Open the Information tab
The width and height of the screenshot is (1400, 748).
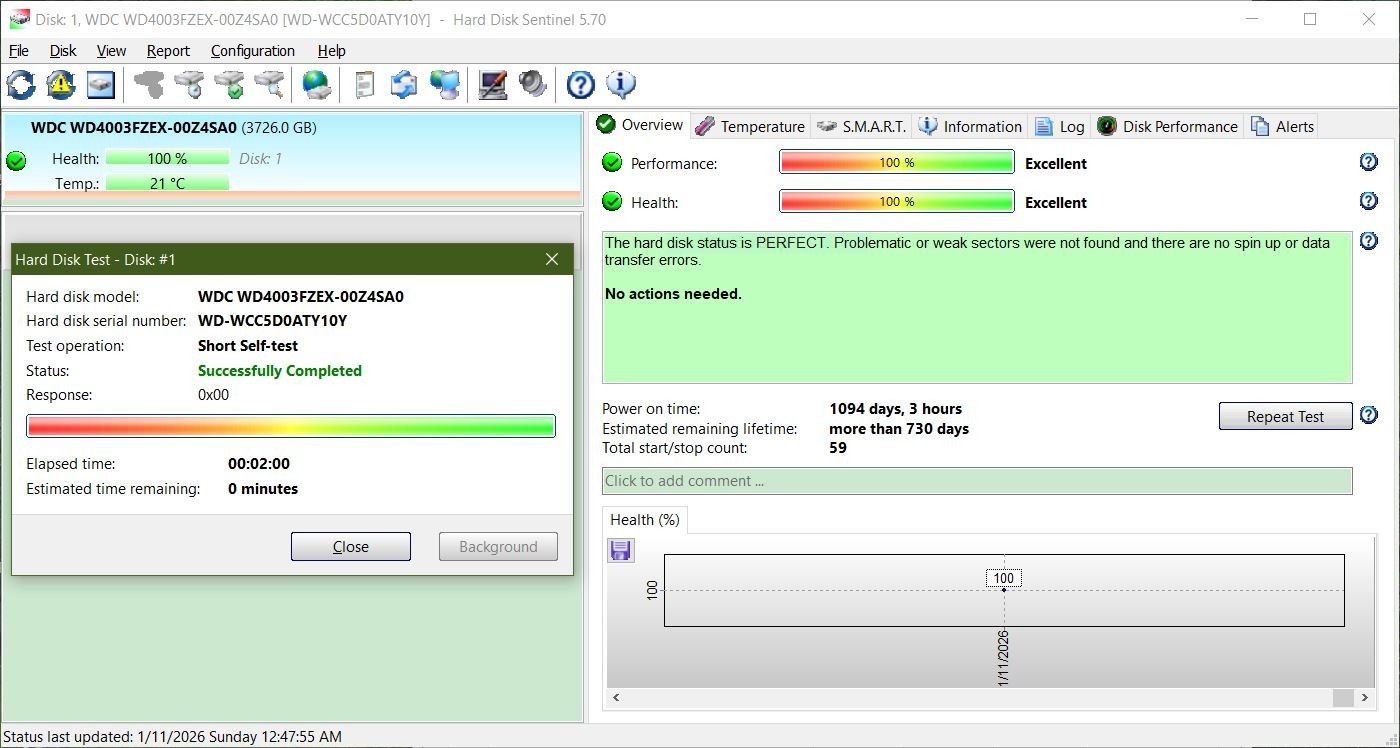(970, 126)
